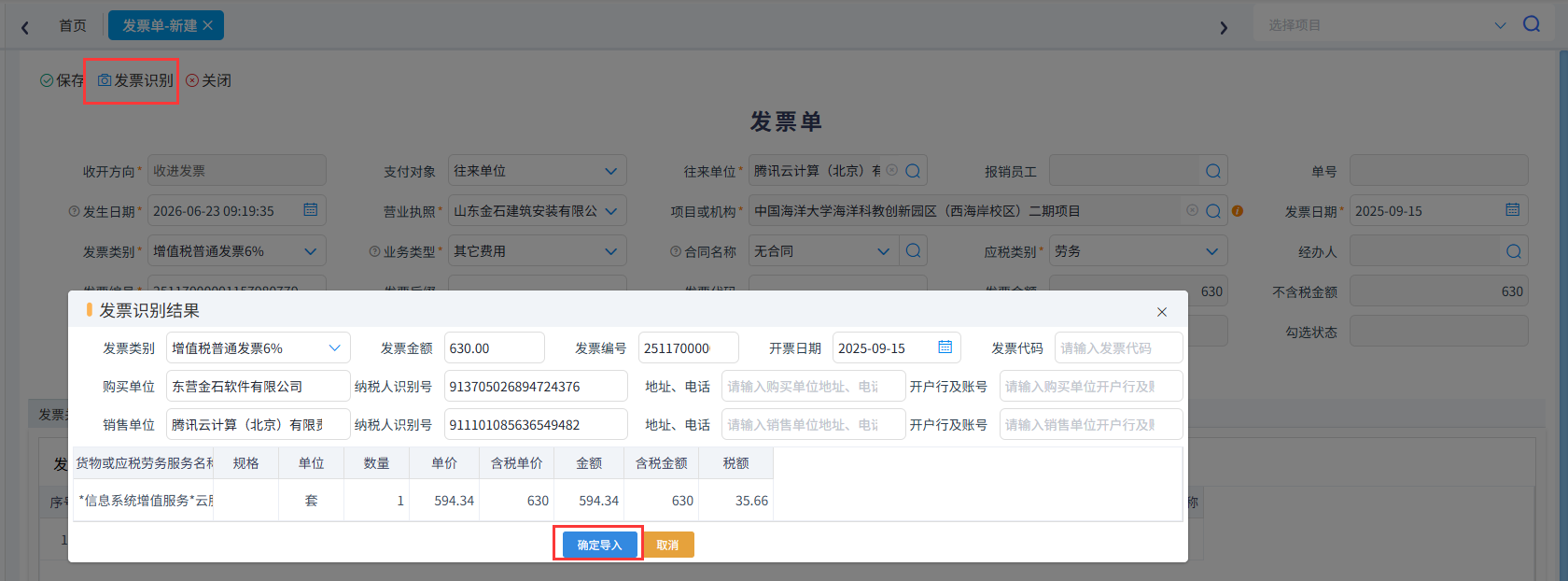Click 取消 to cancel the dialog
Image resolution: width=1568 pixels, height=581 pixels.
667,545
